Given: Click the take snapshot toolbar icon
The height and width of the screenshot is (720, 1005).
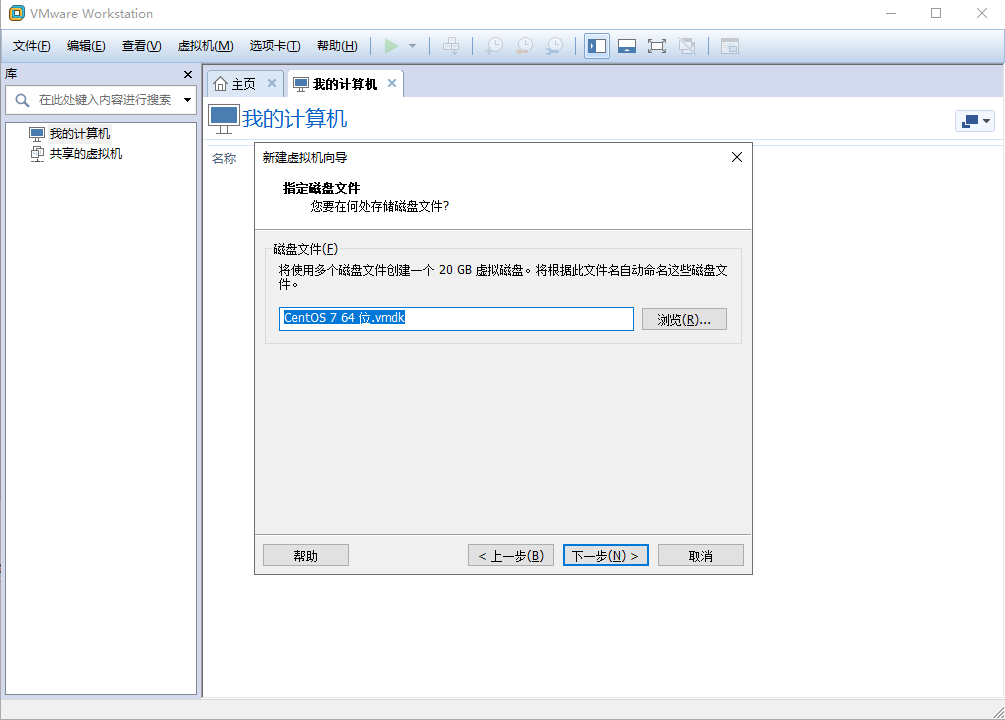Looking at the screenshot, I should coord(494,46).
